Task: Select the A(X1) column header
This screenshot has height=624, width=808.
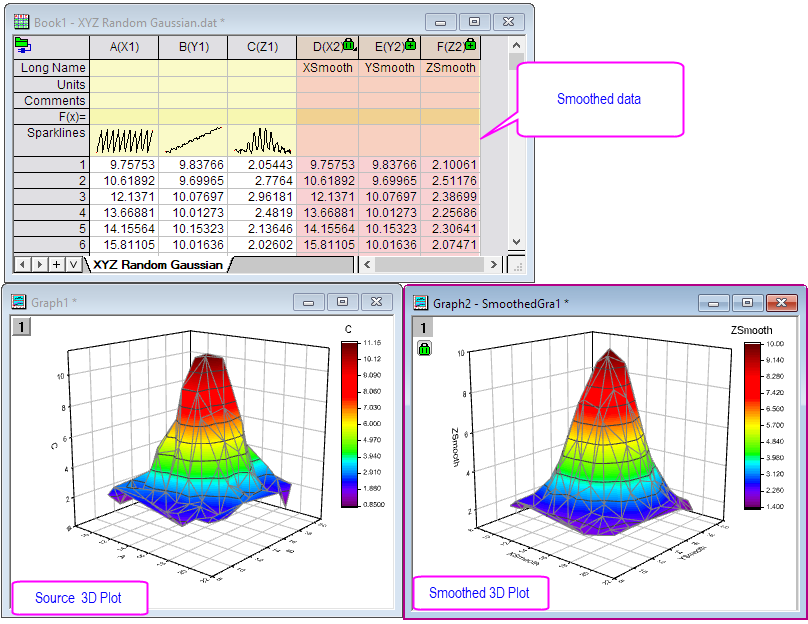Action: [124, 46]
